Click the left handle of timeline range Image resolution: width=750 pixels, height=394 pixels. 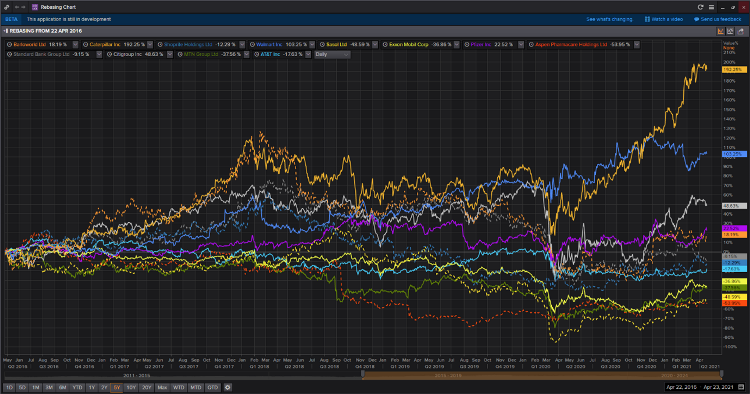[363, 374]
